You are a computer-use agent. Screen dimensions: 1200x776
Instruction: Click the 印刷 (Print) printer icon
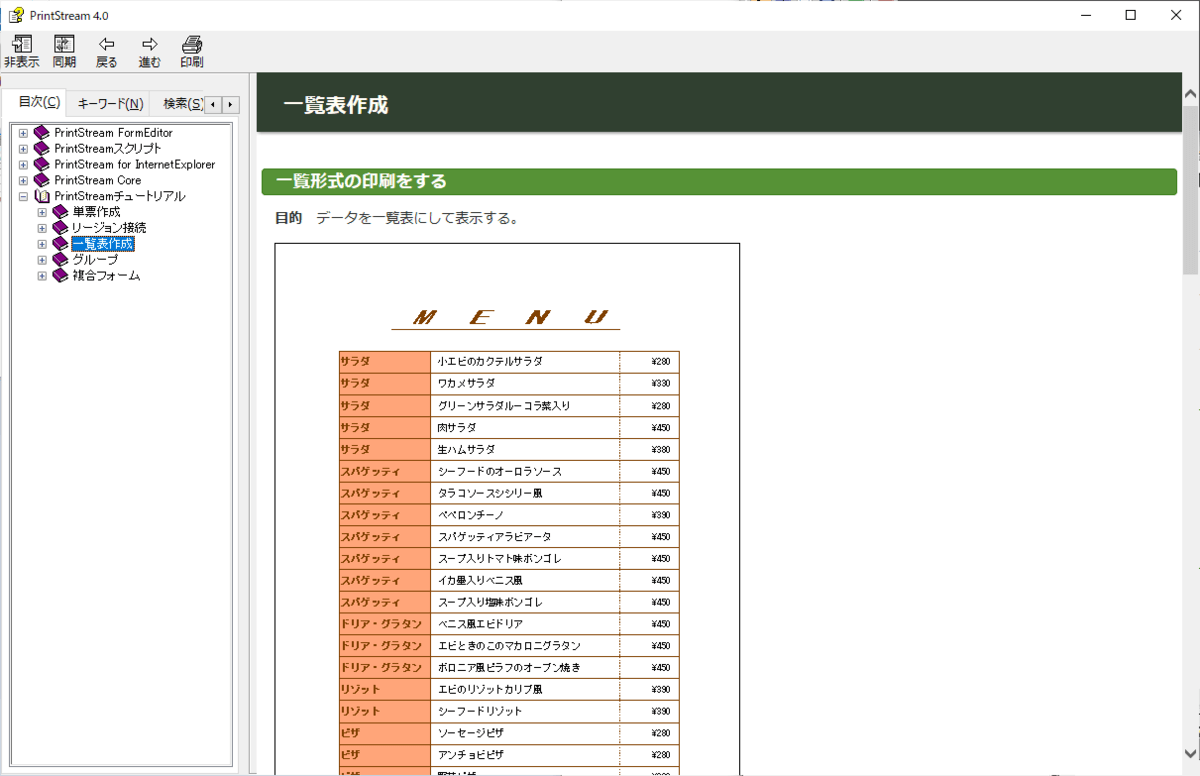192,44
